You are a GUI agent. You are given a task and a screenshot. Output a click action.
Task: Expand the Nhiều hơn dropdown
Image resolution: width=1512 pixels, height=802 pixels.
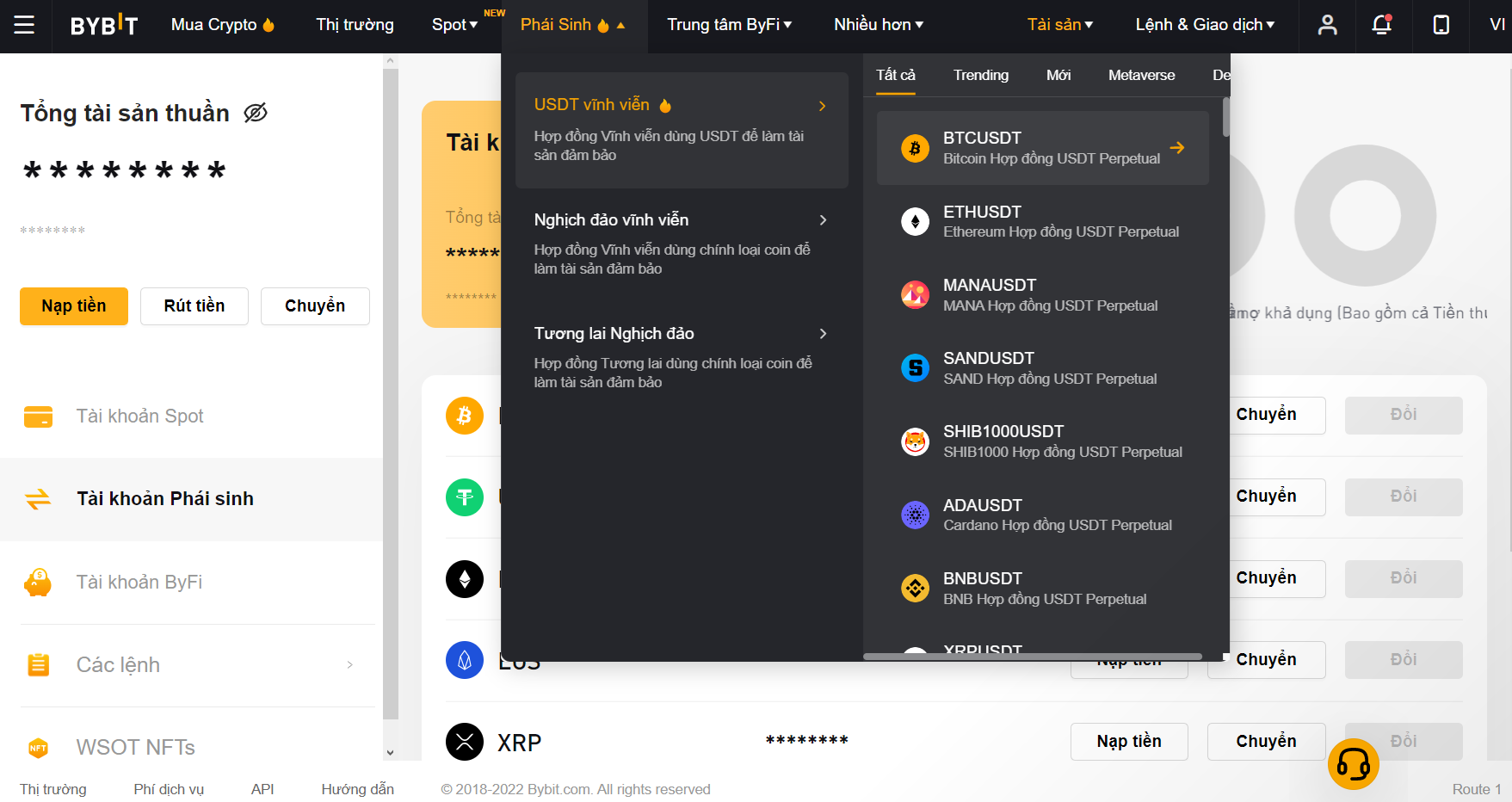coord(878,25)
